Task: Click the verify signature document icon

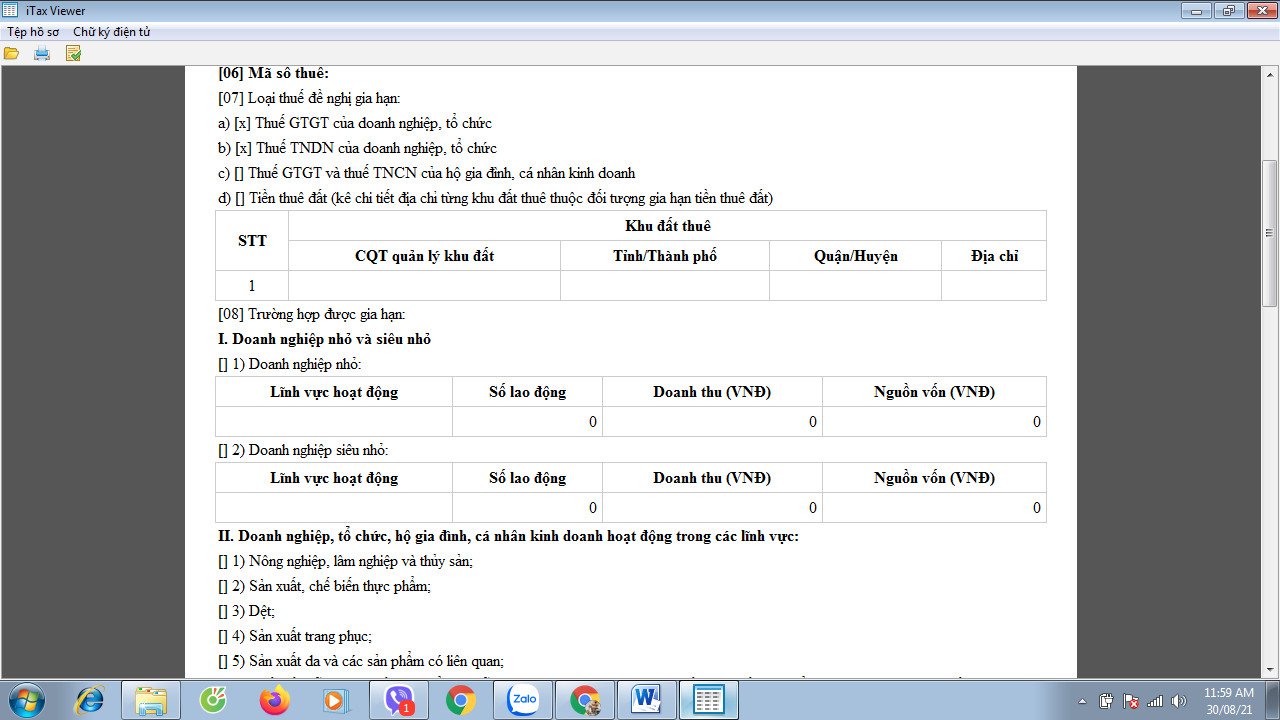Action: click(x=73, y=53)
